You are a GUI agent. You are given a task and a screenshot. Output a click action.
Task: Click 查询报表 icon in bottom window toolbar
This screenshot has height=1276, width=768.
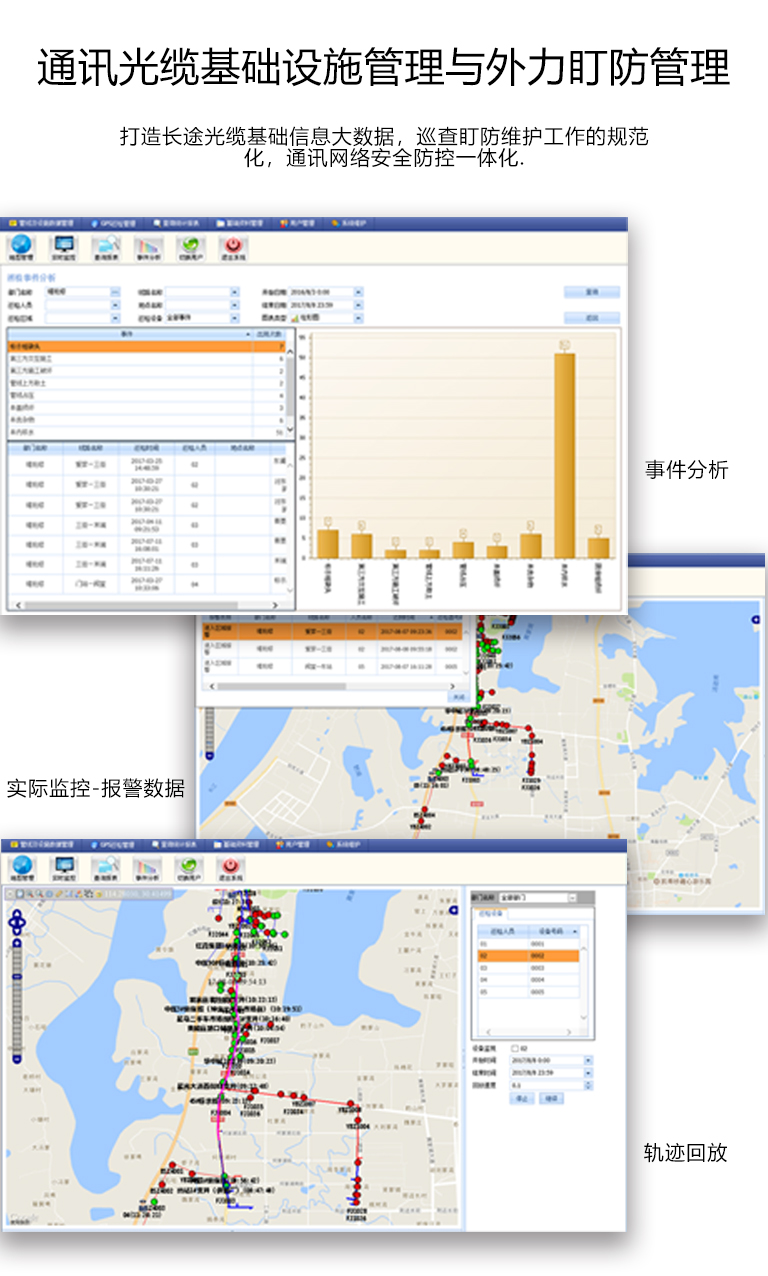coord(106,868)
